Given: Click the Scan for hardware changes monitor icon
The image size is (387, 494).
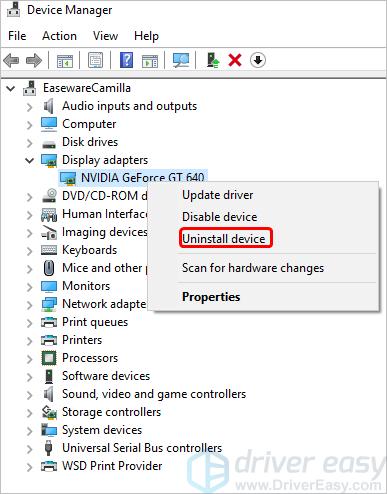Looking at the screenshot, I should (x=181, y=60).
